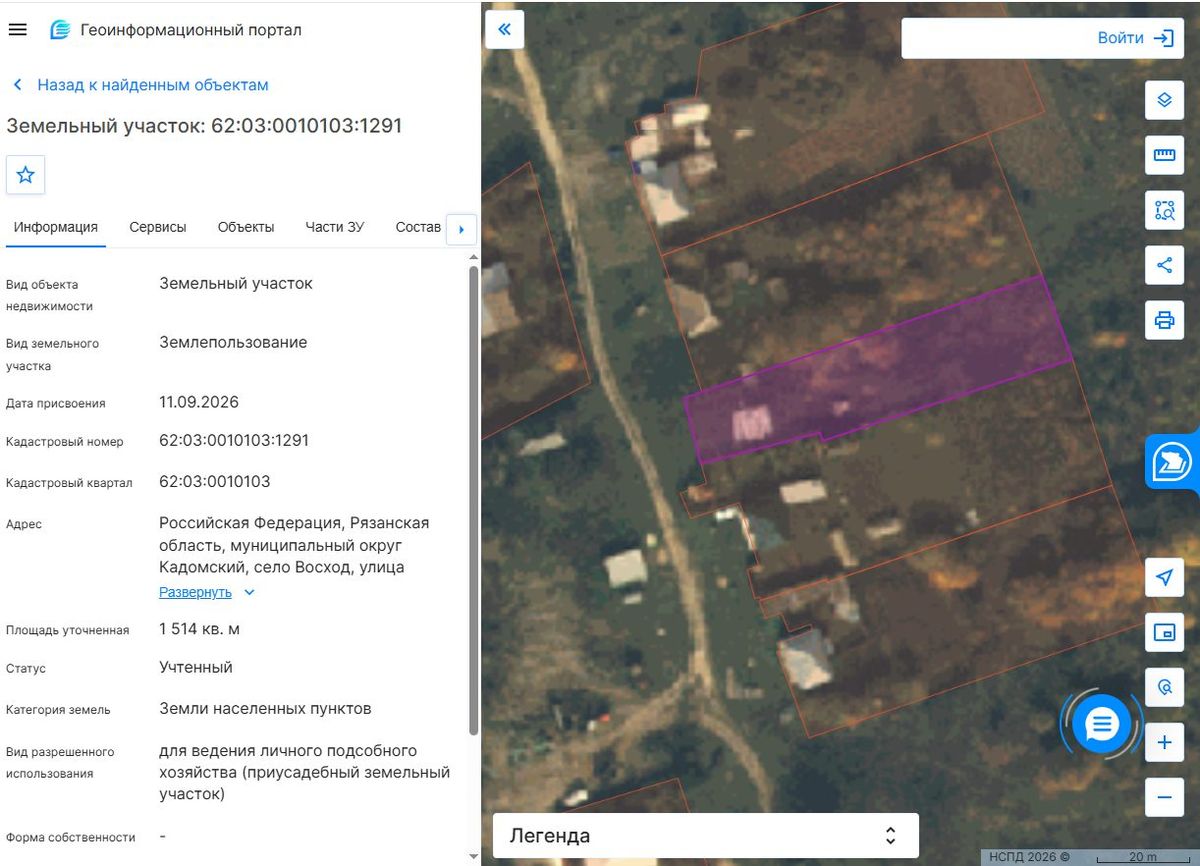
Task: Open the Части ЗУ tab
Action: pyautogui.click(x=335, y=227)
